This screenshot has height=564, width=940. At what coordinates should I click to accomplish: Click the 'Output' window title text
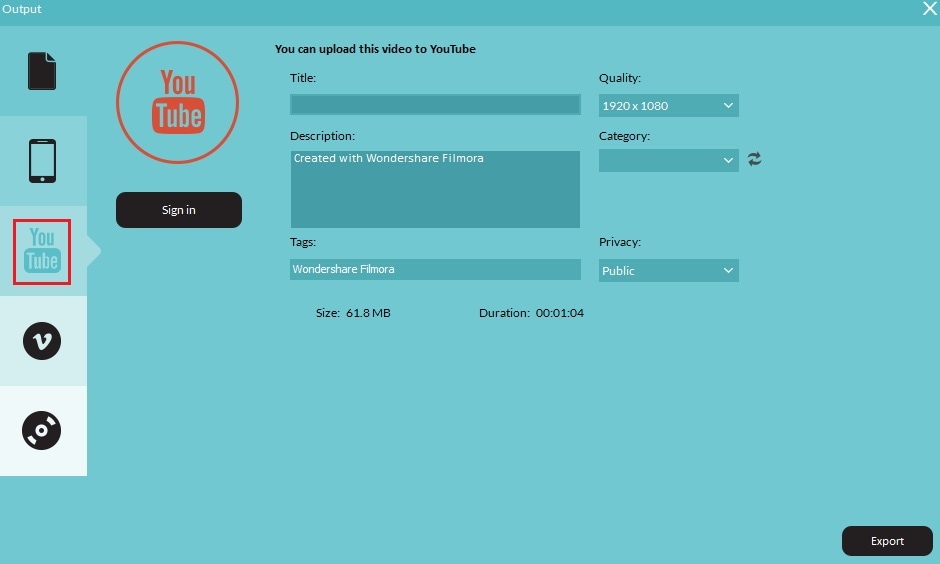point(22,9)
